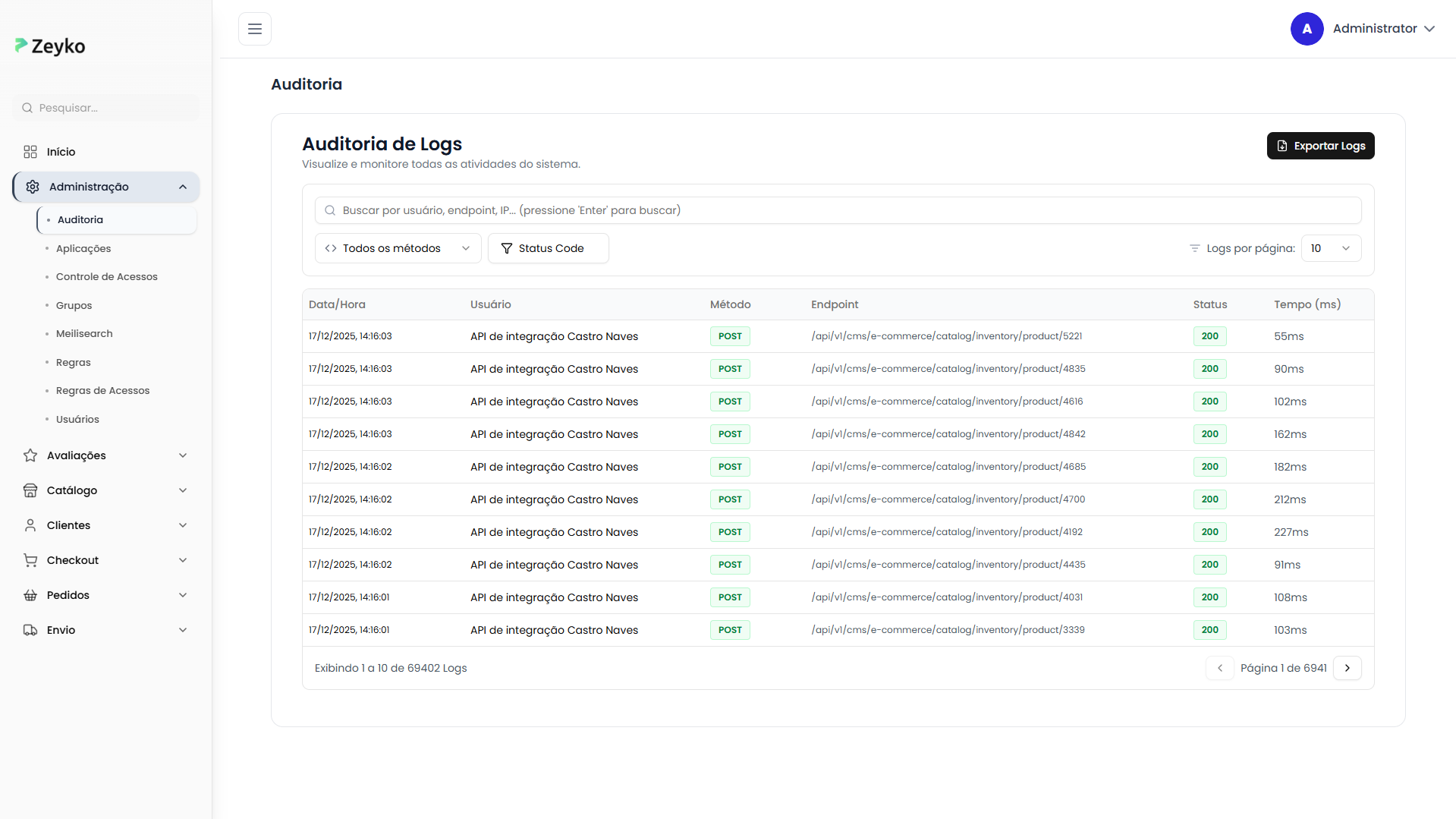Collapse the Administração section
Viewport: 1456px width, 819px height.
(x=182, y=187)
